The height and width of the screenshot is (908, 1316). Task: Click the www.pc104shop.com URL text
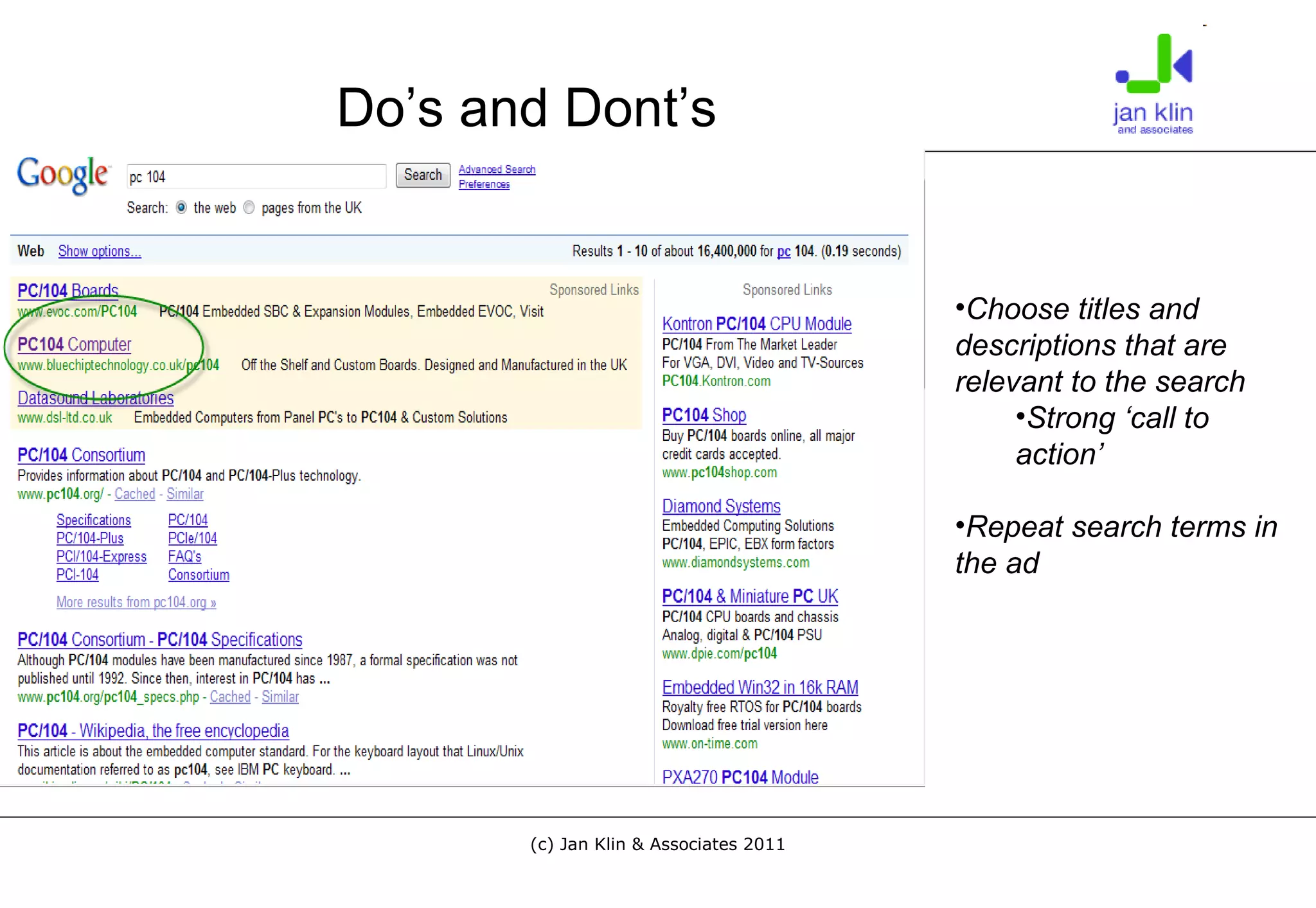click(720, 473)
